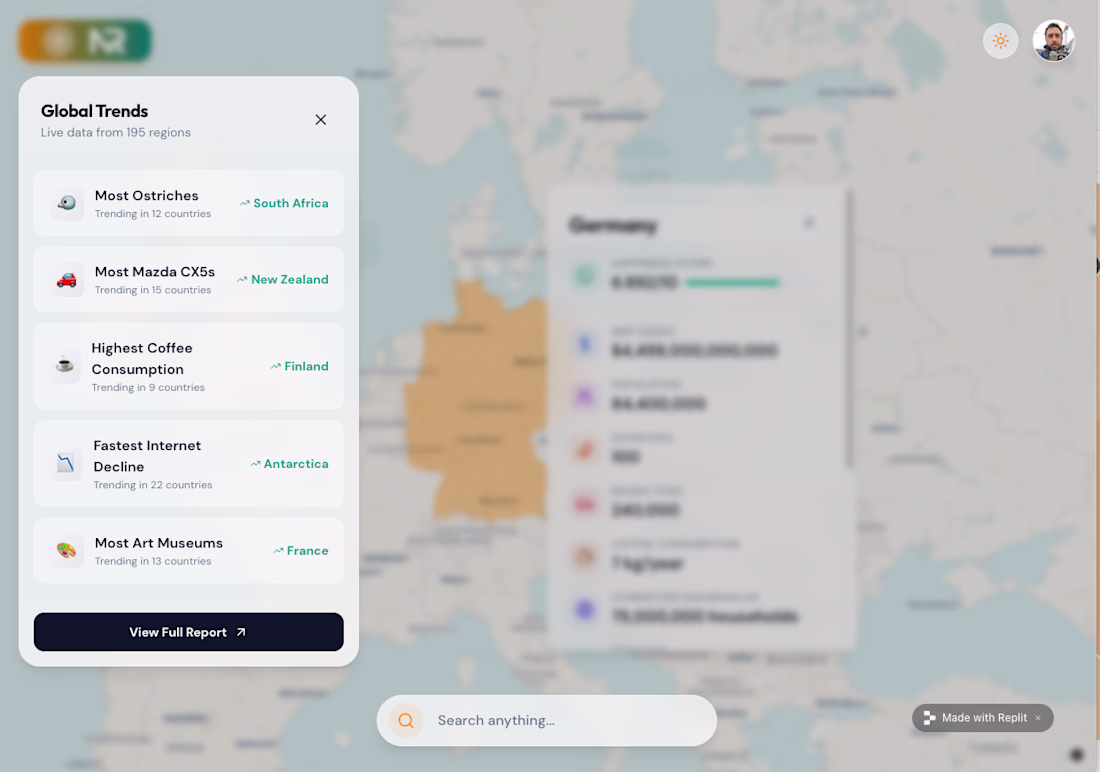Focus the Search anything field
Image resolution: width=1100 pixels, height=772 pixels.
coord(546,721)
